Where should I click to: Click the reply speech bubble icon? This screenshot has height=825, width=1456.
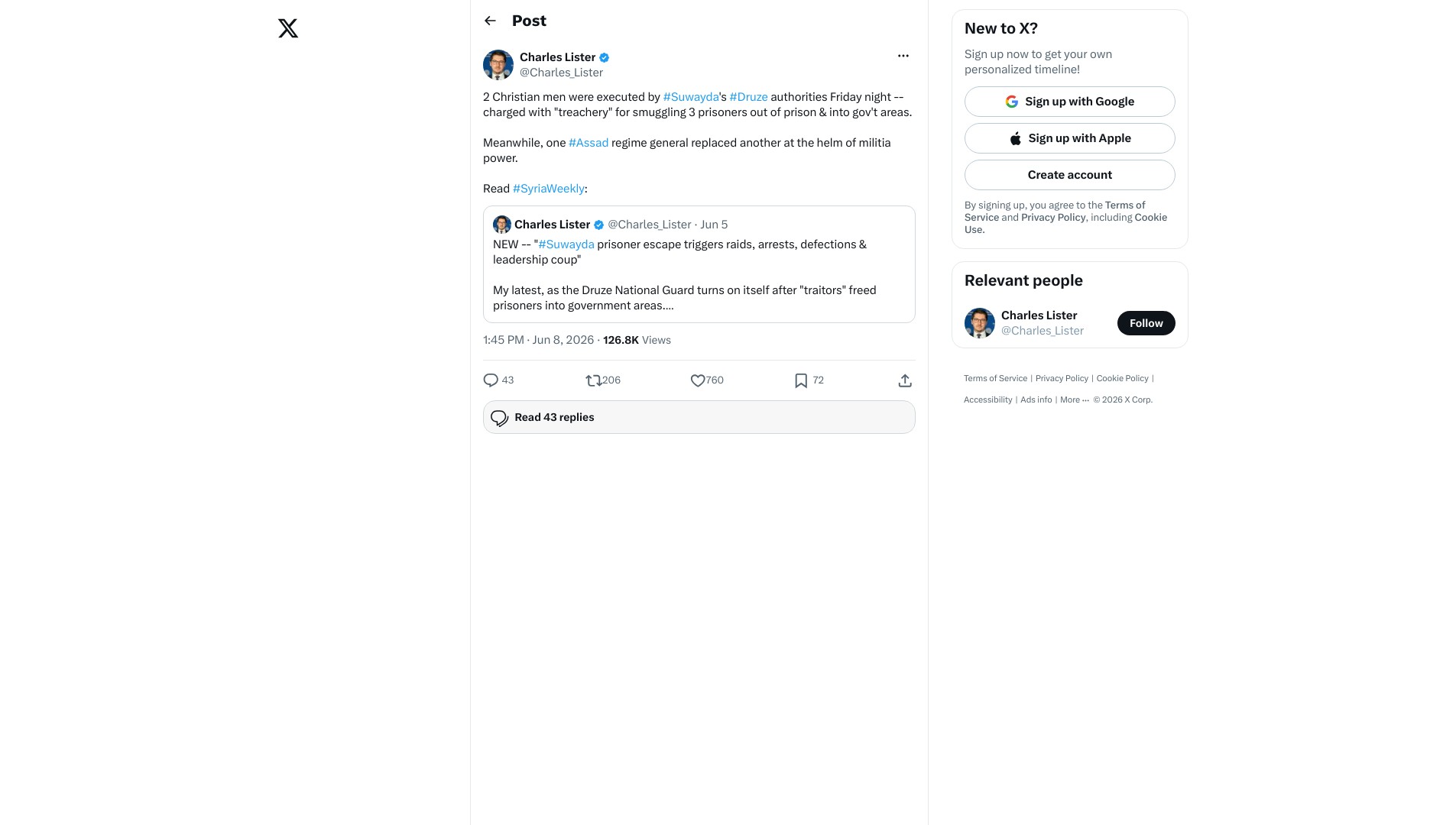click(x=491, y=380)
